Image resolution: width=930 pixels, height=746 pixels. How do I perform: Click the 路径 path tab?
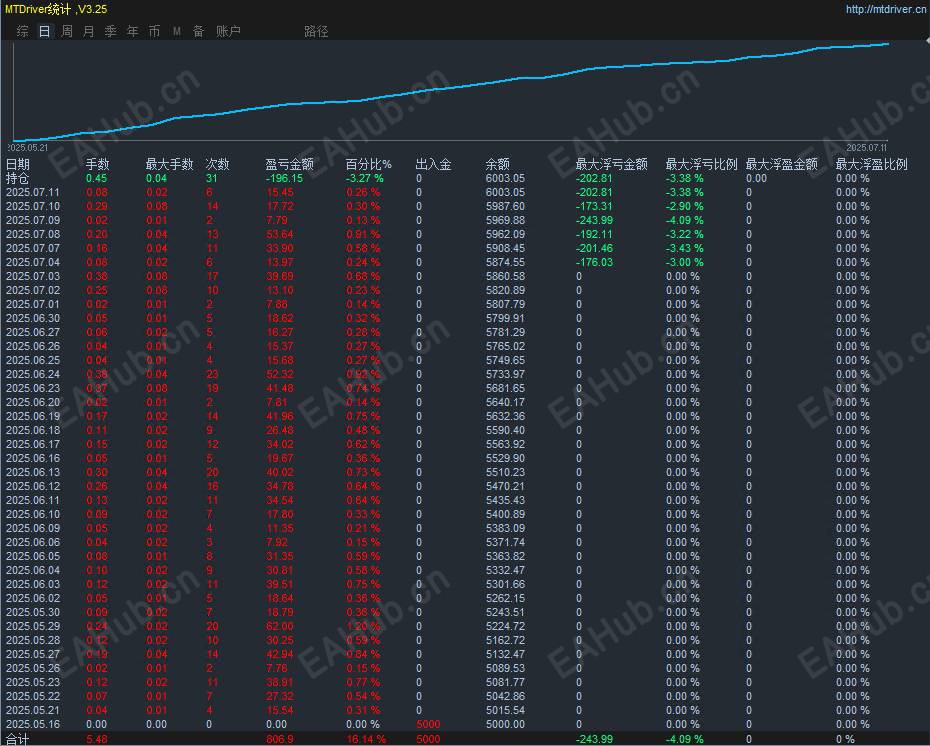tap(316, 31)
